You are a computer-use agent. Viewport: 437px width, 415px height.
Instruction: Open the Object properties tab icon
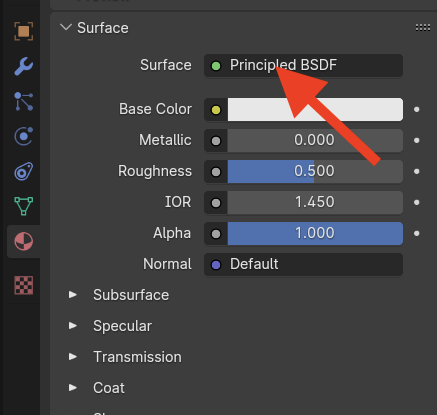(x=24, y=32)
